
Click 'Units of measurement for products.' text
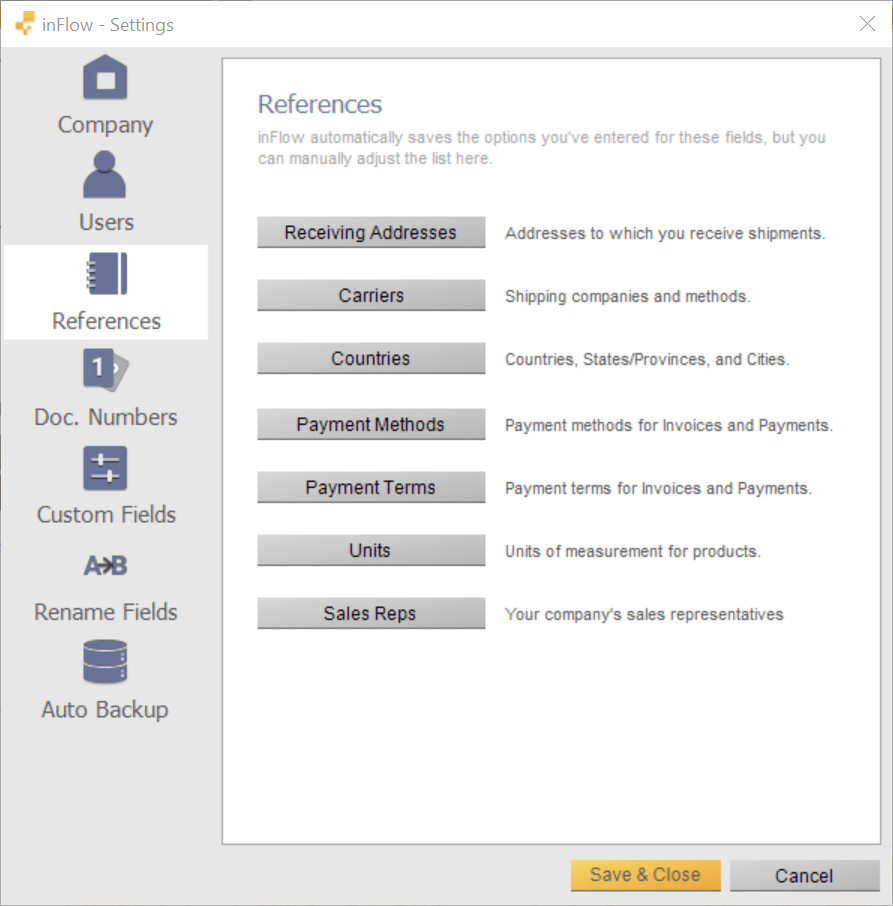coord(633,551)
